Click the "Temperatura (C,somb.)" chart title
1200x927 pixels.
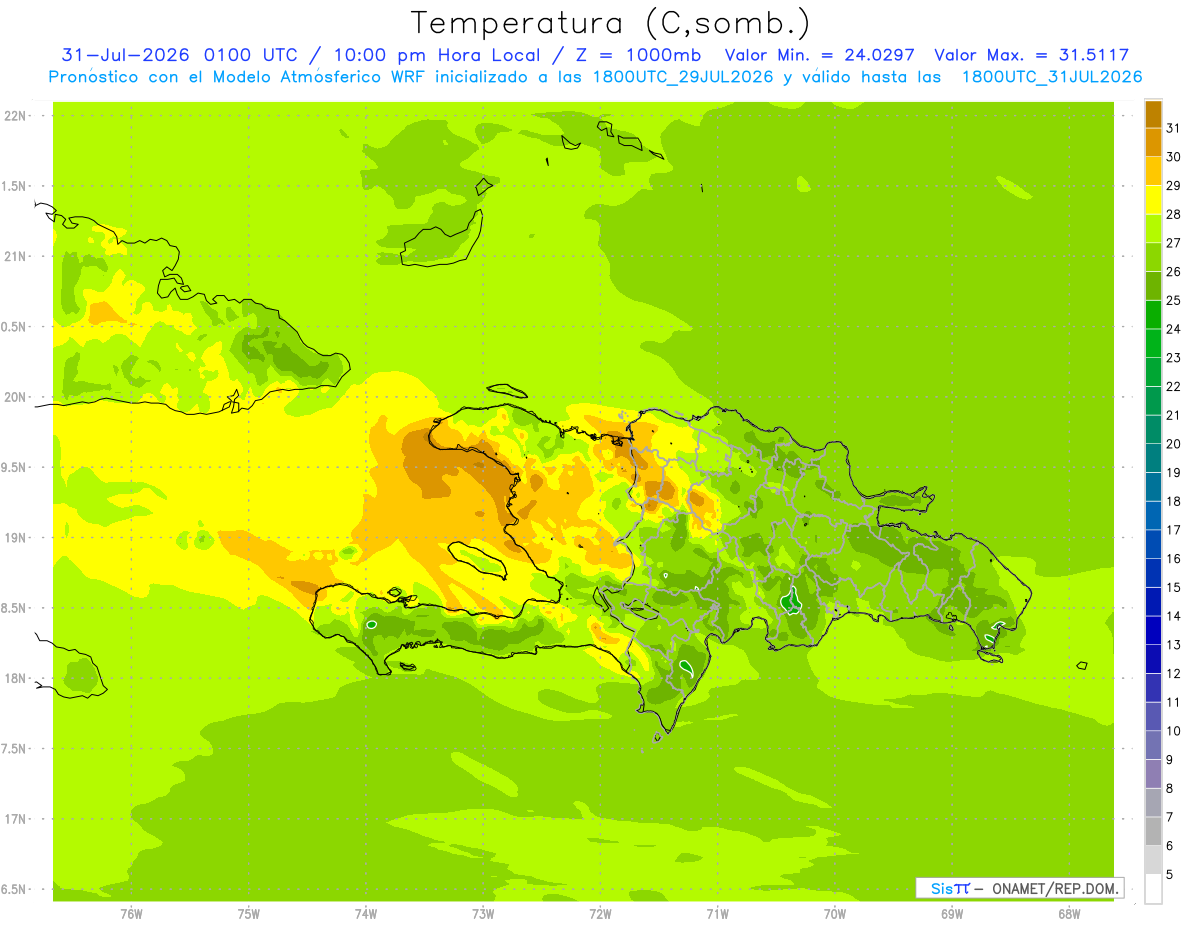click(x=610, y=23)
